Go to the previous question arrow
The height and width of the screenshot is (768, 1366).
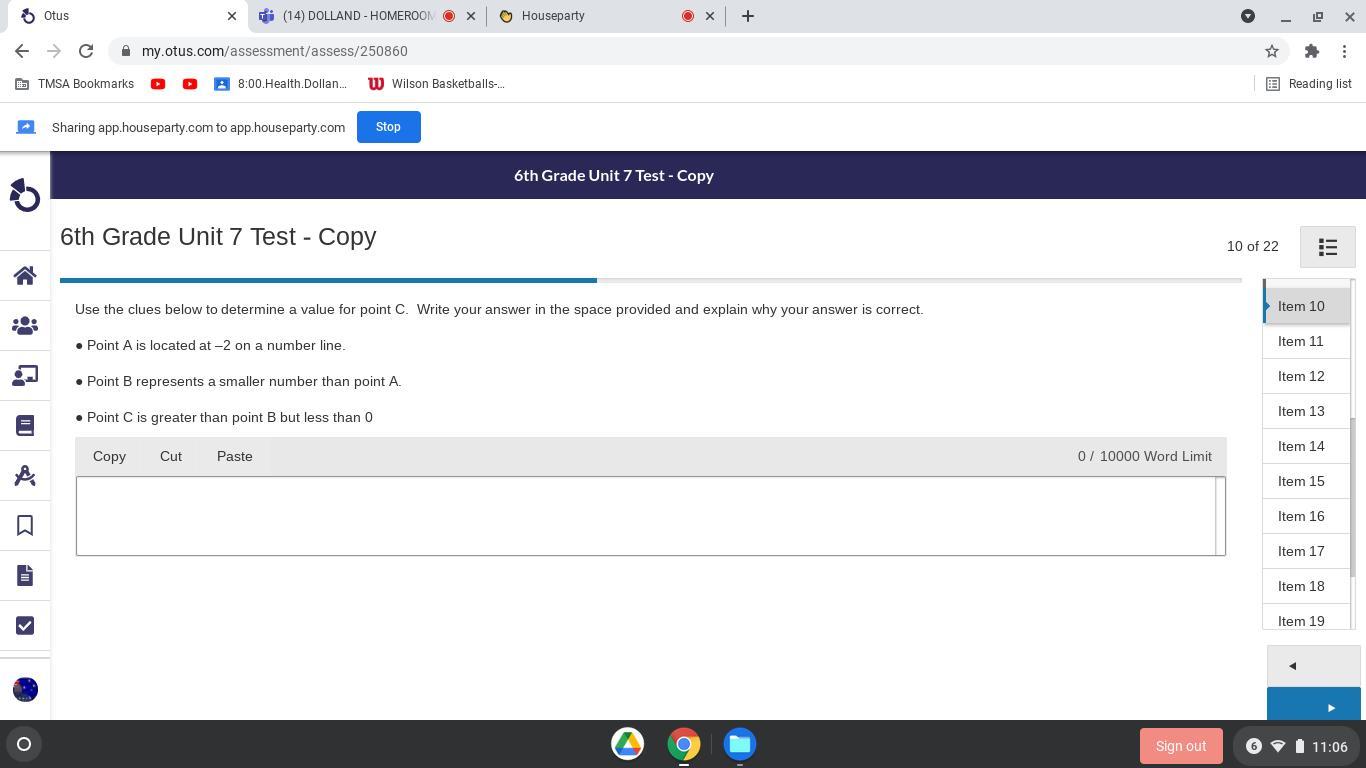1313,666
